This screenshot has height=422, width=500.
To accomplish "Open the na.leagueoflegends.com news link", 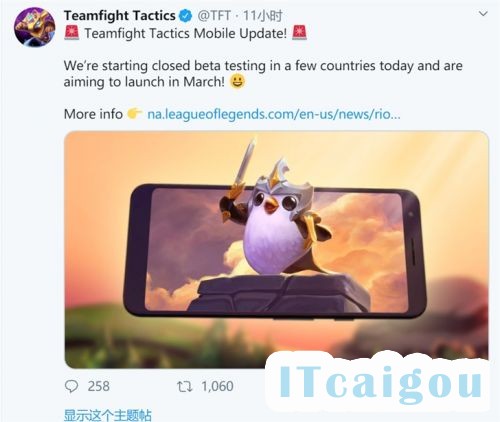I will pos(274,114).
